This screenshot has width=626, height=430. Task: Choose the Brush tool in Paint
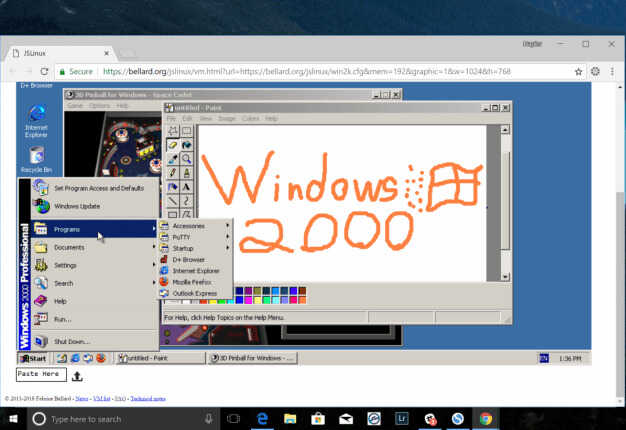pyautogui.click(x=186, y=173)
